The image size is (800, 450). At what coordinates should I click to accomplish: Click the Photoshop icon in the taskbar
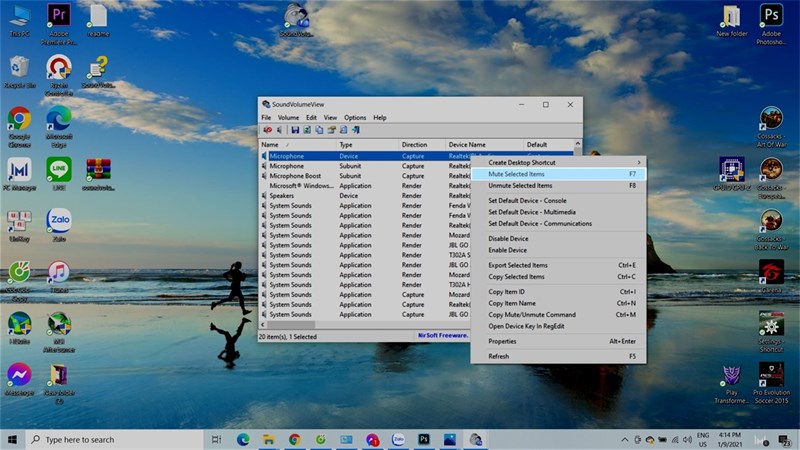pyautogui.click(x=424, y=439)
